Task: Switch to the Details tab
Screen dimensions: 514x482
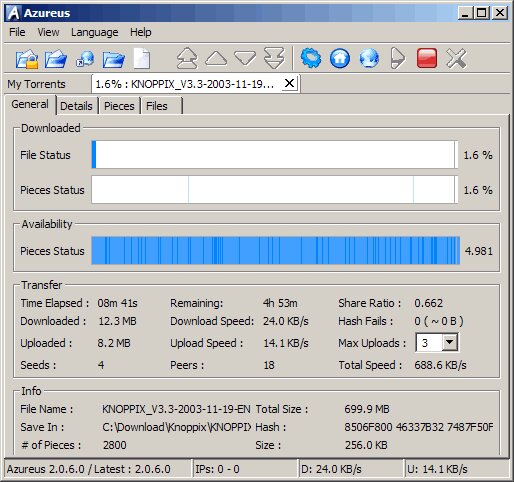Action: point(76,106)
